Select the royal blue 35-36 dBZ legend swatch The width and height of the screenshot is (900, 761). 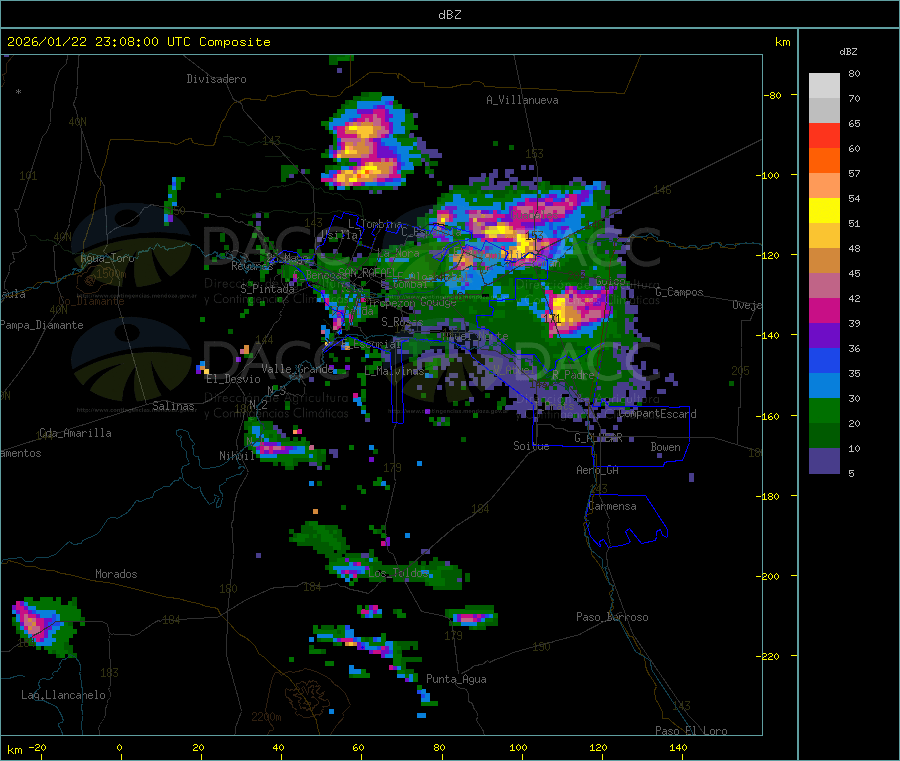(824, 360)
